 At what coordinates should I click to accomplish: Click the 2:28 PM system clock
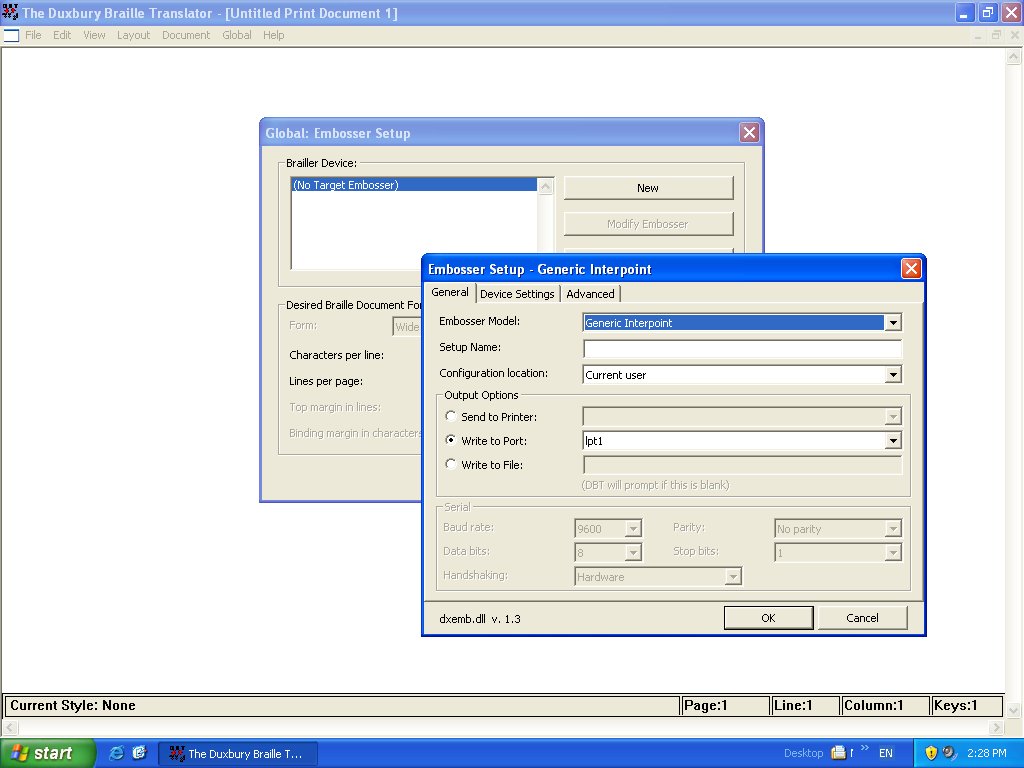click(987, 753)
